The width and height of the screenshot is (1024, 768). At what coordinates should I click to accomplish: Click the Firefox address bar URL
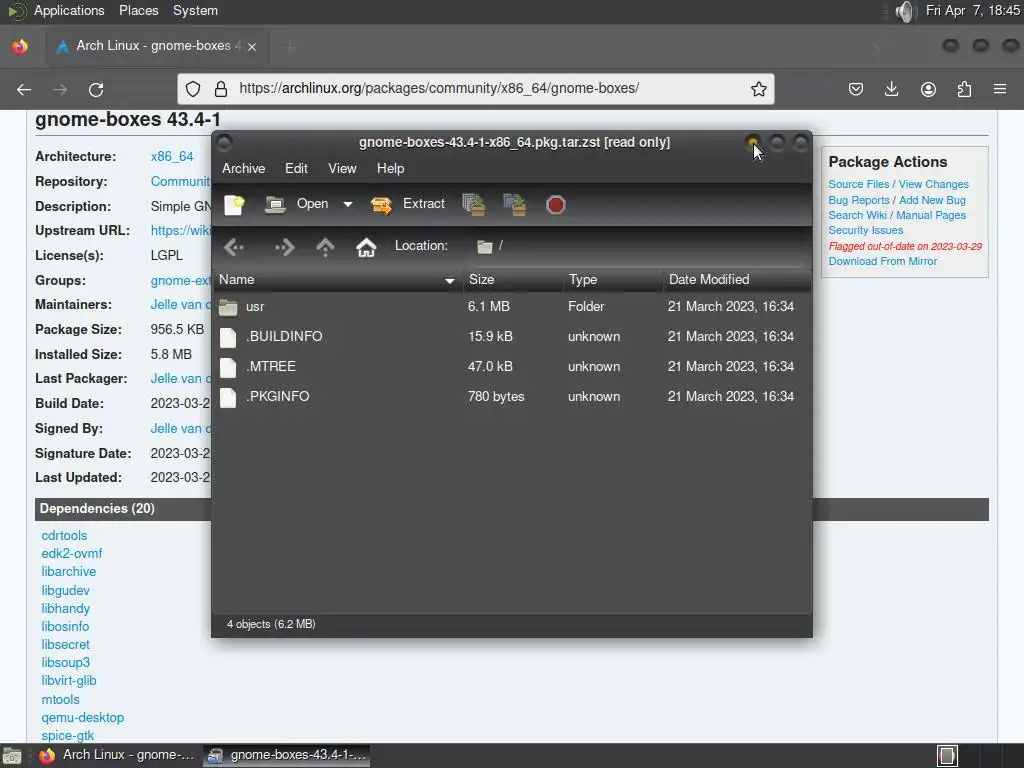pyautogui.click(x=439, y=88)
